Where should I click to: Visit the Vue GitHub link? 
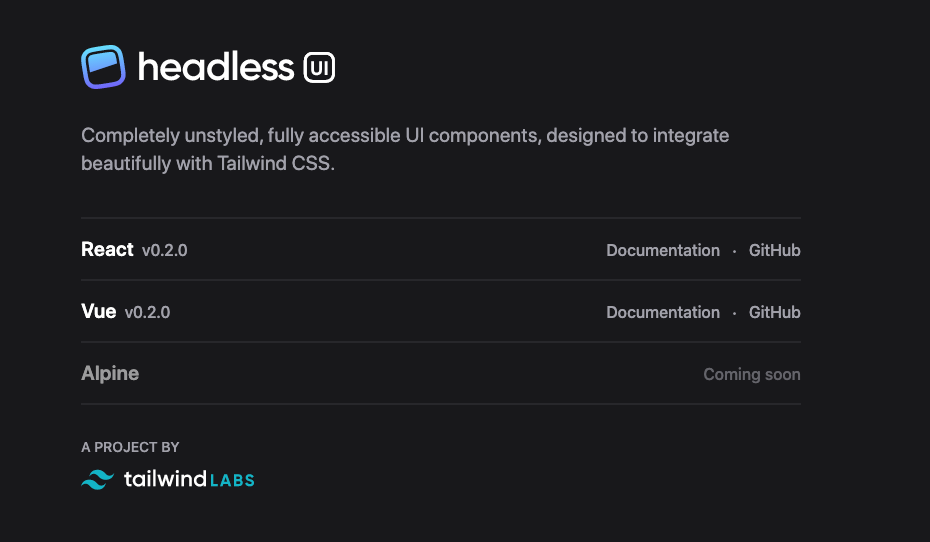click(775, 312)
